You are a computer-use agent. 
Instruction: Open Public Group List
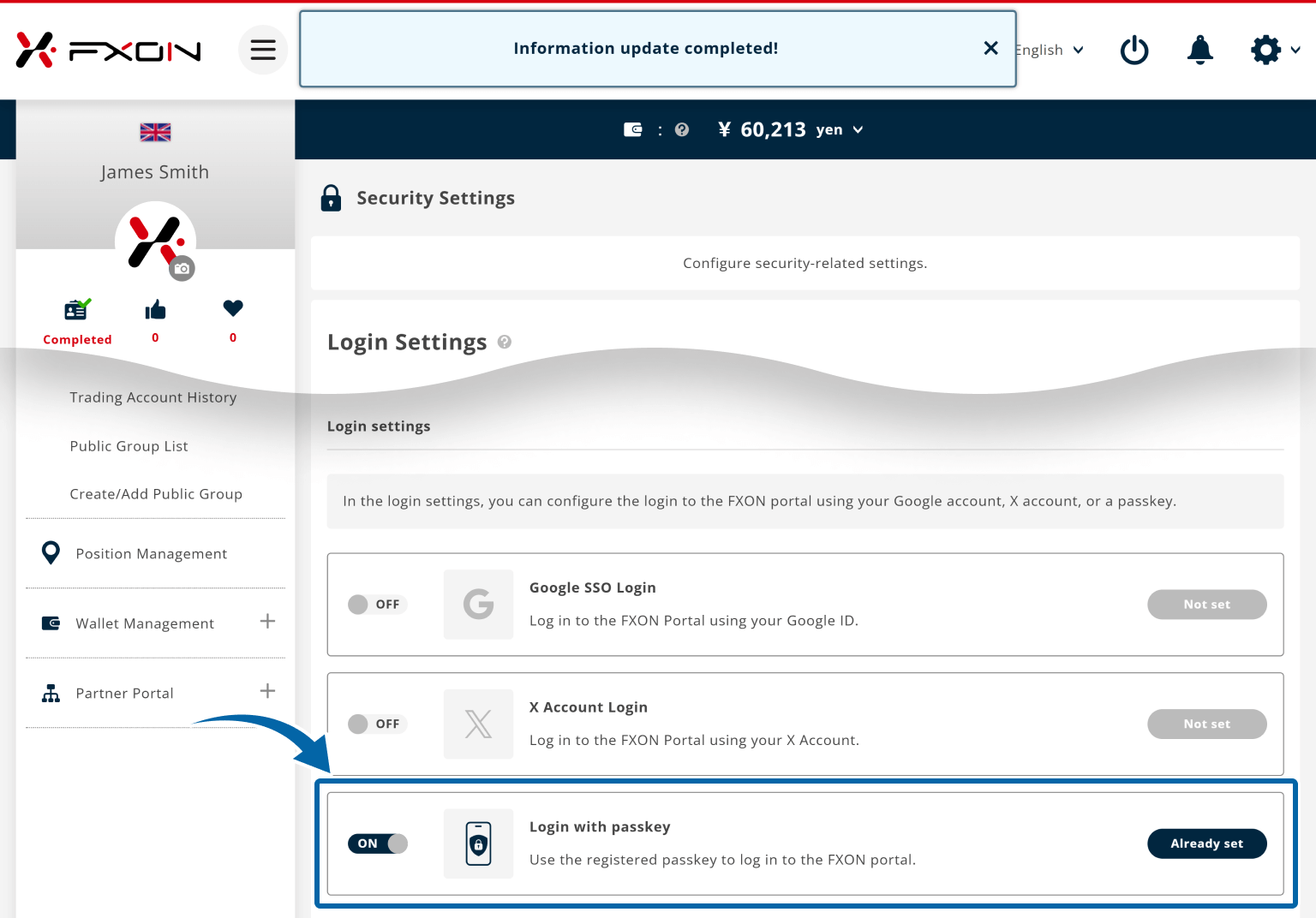129,446
